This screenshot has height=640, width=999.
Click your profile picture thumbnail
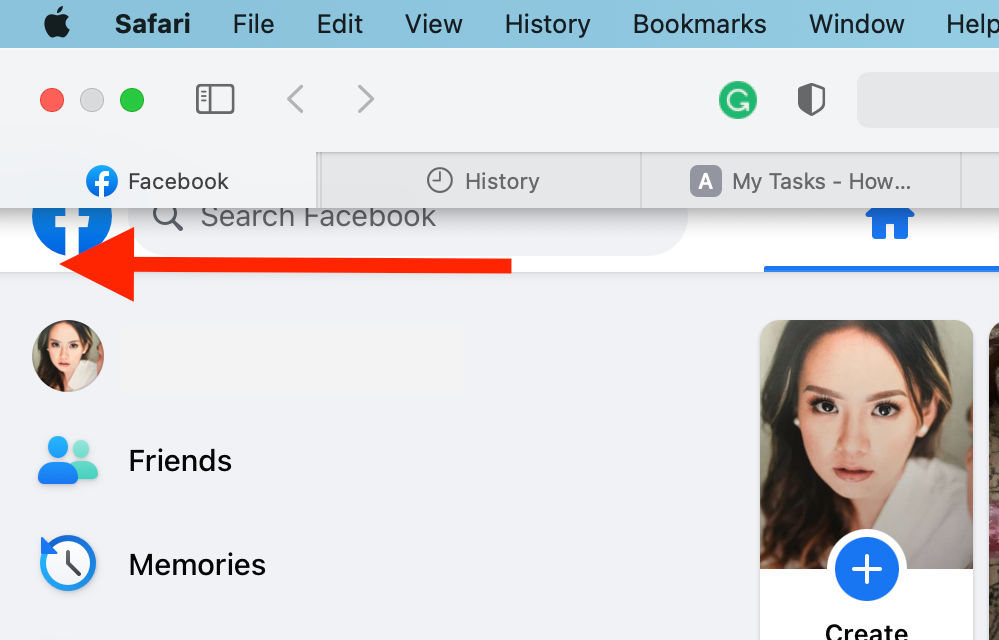(67, 355)
